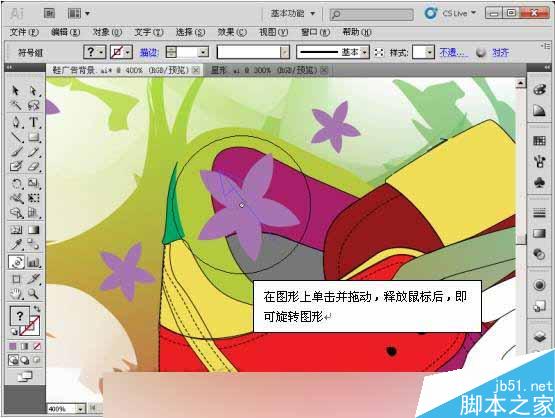
Task: Select the Gradient tool
Action: pos(33,230)
